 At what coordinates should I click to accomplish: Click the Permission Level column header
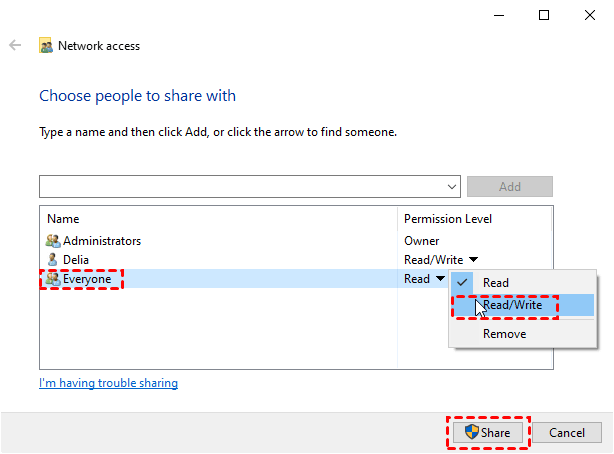[x=447, y=219]
